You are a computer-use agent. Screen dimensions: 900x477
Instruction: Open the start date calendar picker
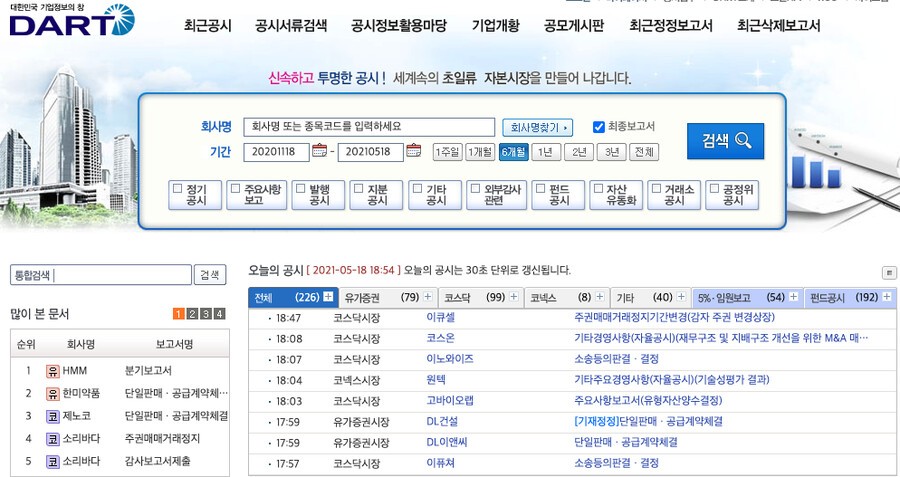[320, 151]
